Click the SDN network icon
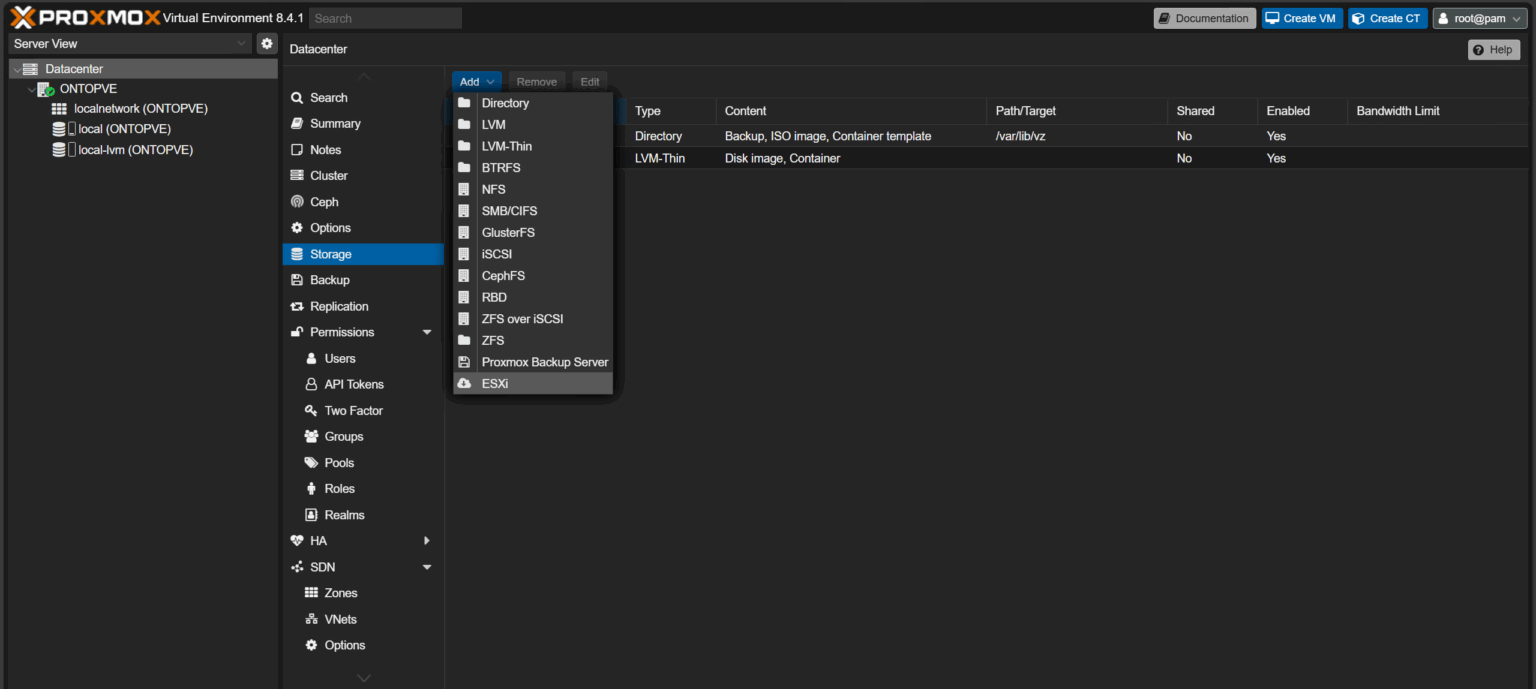The image size is (1536, 689). 297,567
